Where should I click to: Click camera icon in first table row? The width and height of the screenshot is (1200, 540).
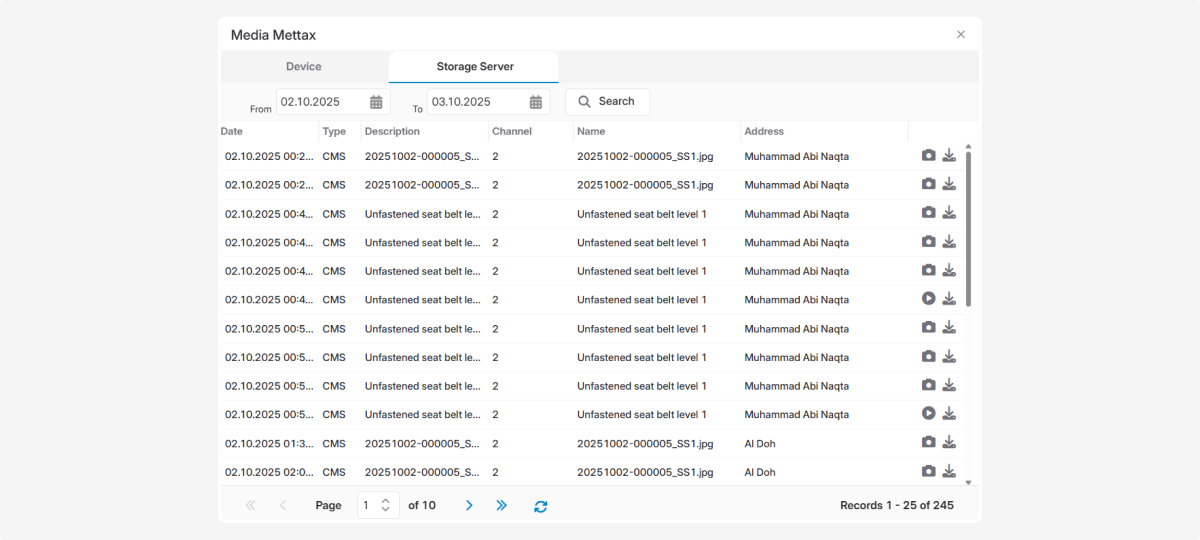click(x=929, y=156)
